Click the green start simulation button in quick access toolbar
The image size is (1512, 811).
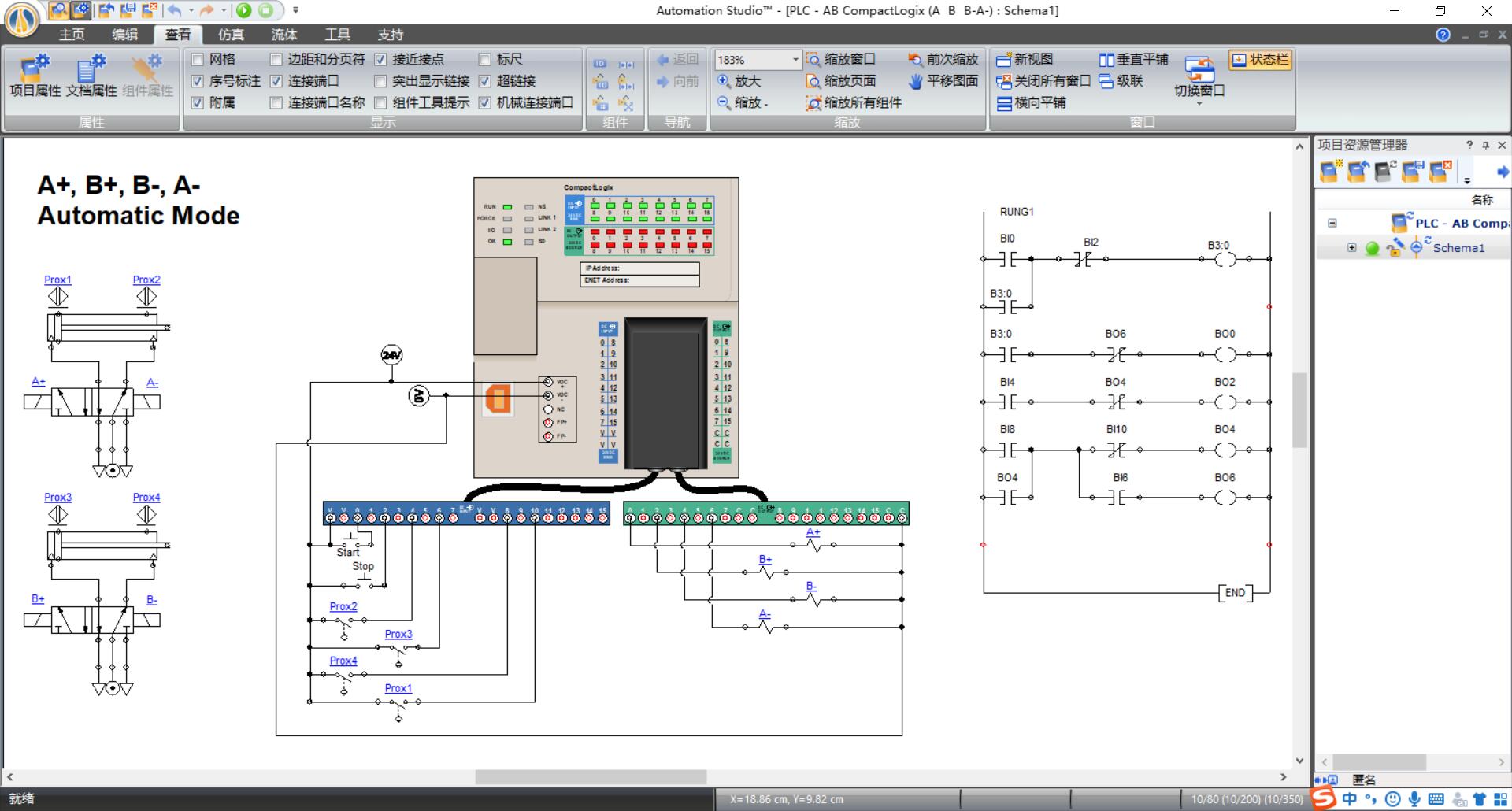[244, 10]
